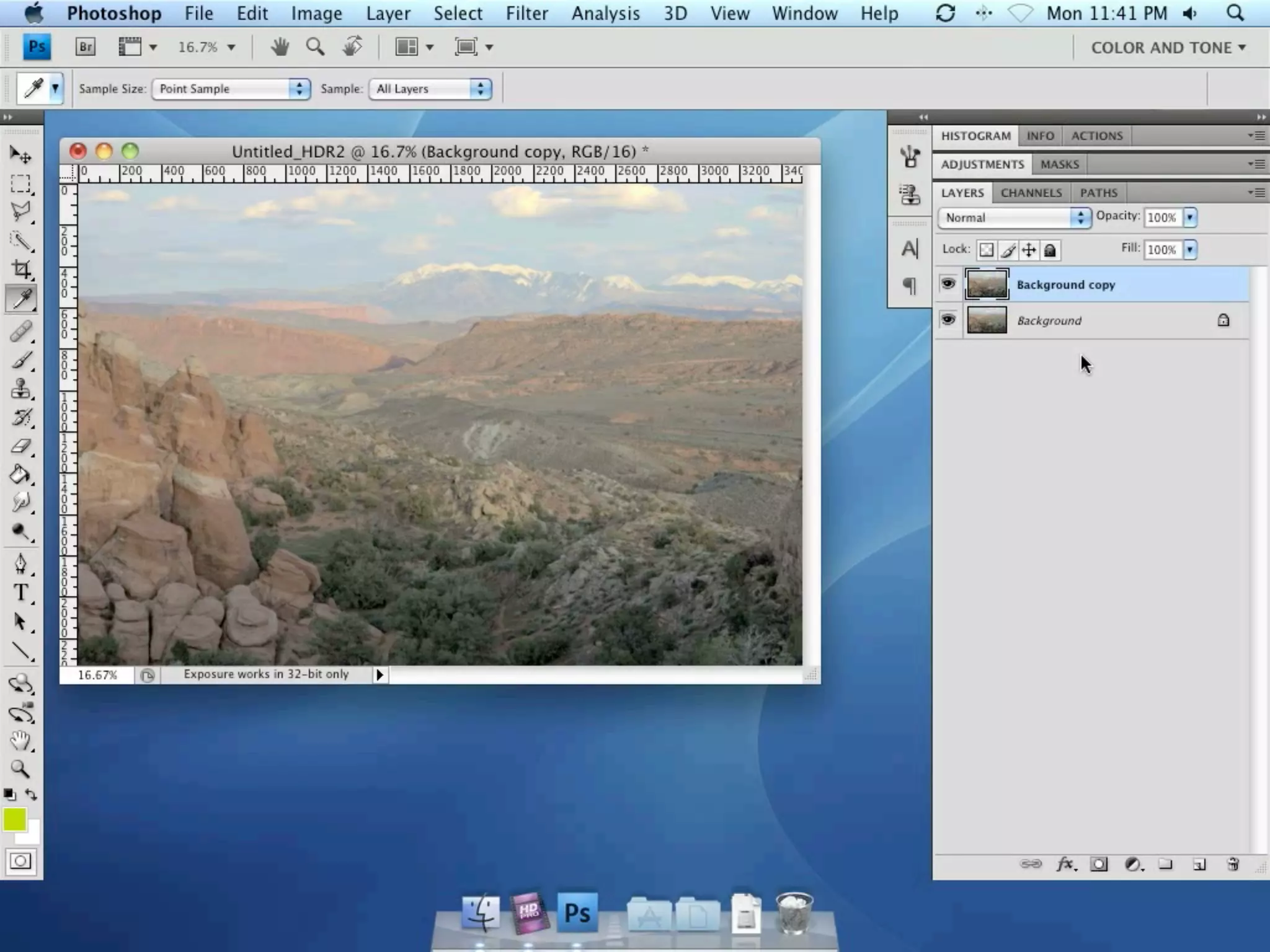Open the blending mode Normal dropdown
This screenshot has height=952, width=1270.
coord(1015,218)
